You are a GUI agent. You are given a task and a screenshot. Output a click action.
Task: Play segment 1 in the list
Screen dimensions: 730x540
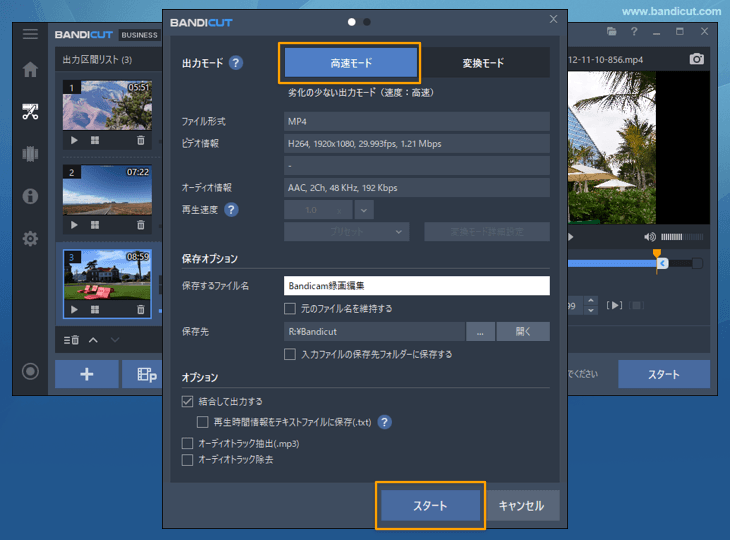pyautogui.click(x=74, y=140)
